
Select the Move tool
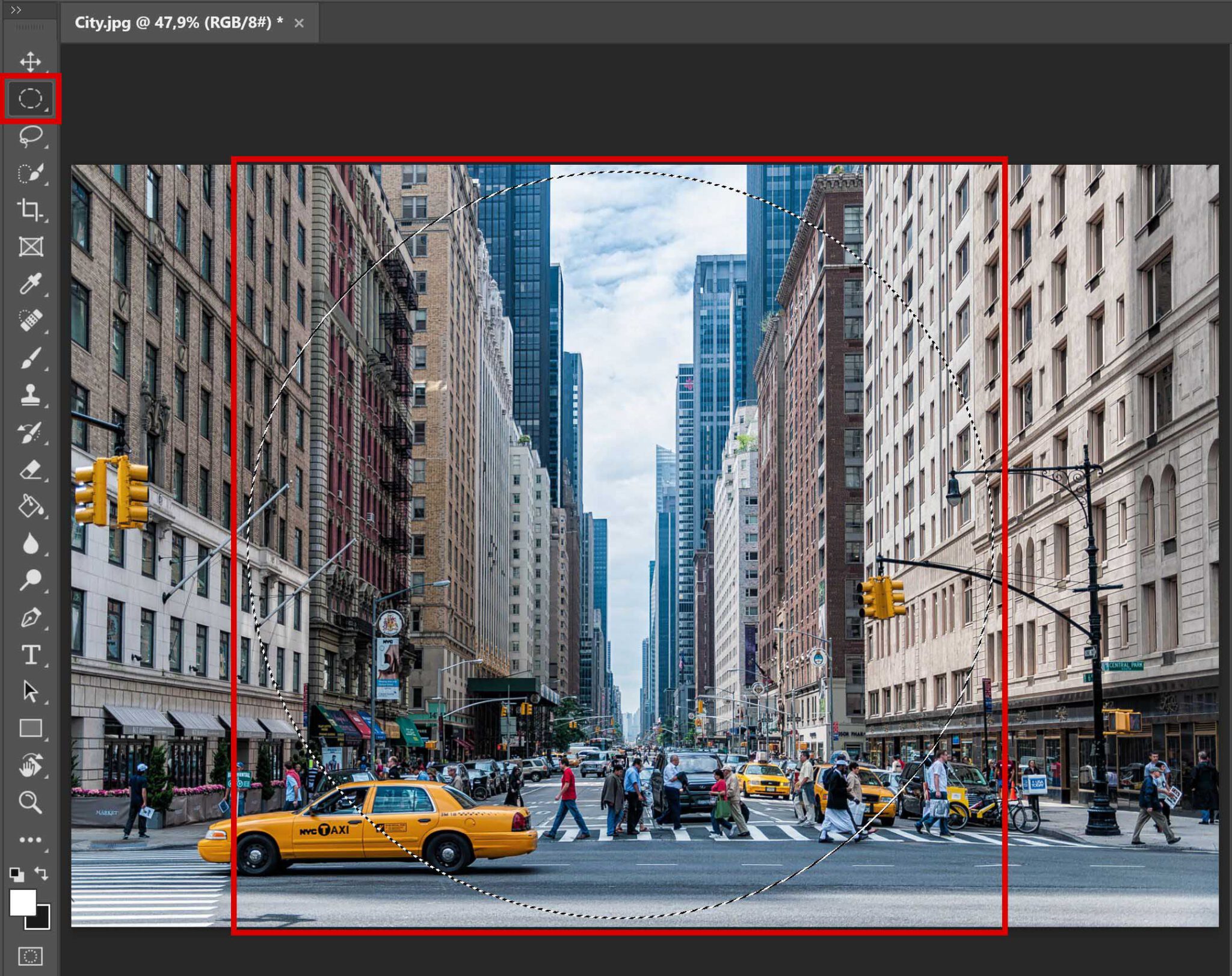point(31,62)
